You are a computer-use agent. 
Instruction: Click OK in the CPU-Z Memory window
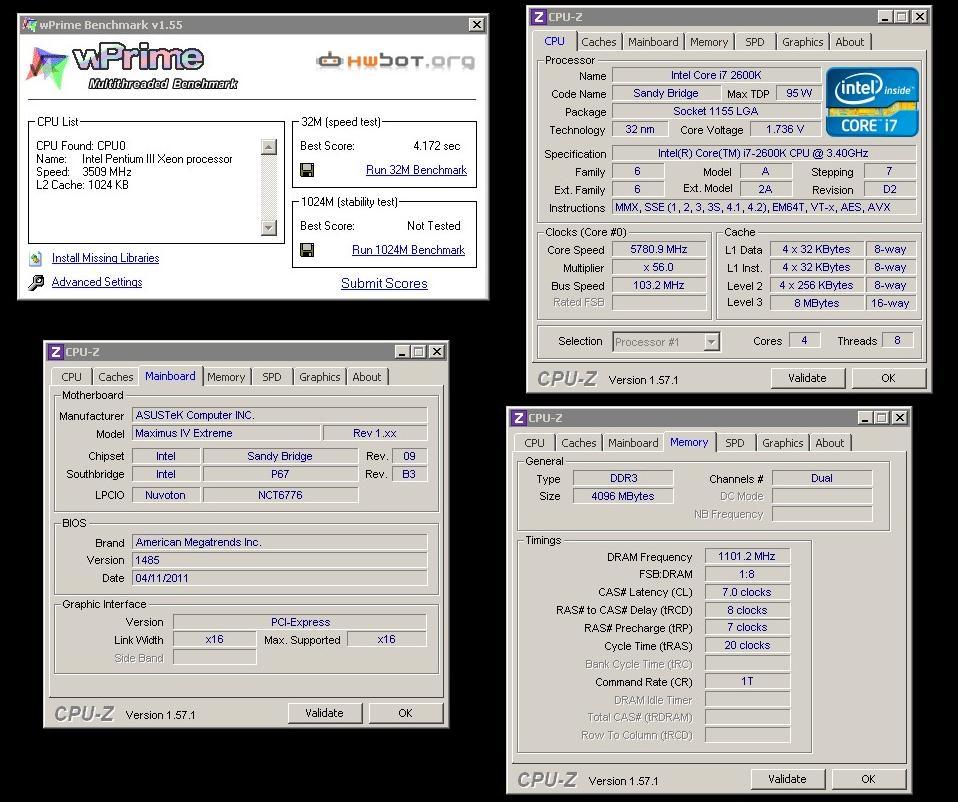tap(868, 779)
